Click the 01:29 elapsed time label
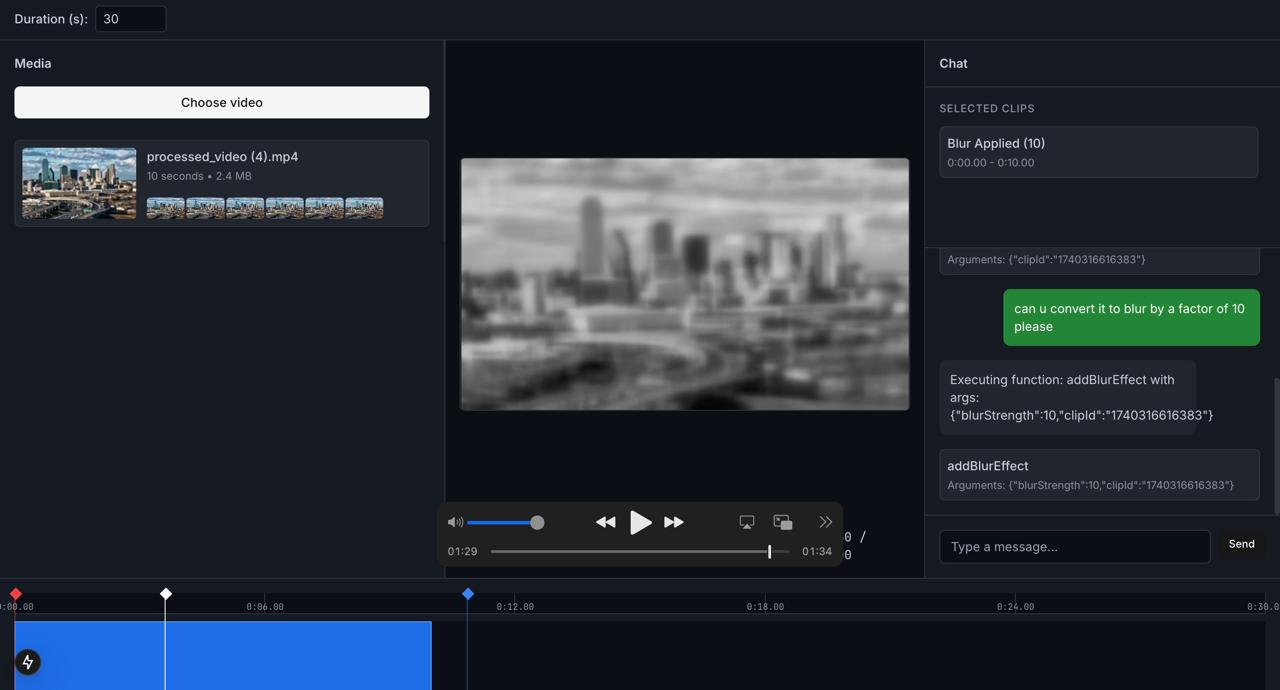Screen dimensions: 1280x690 click(x=462, y=551)
